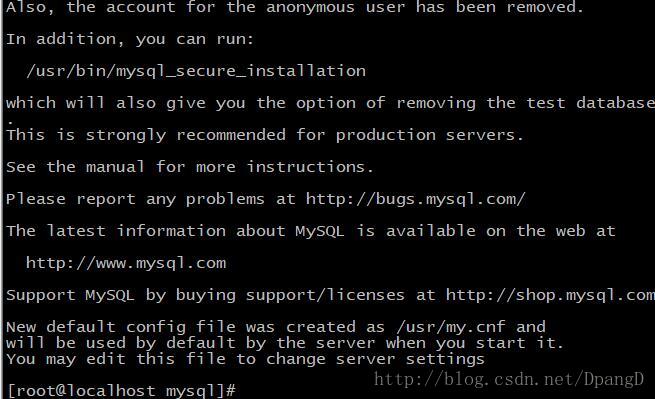Click the word 'MySQL' in latest information line
The width and height of the screenshot is (655, 399).
[320, 231]
